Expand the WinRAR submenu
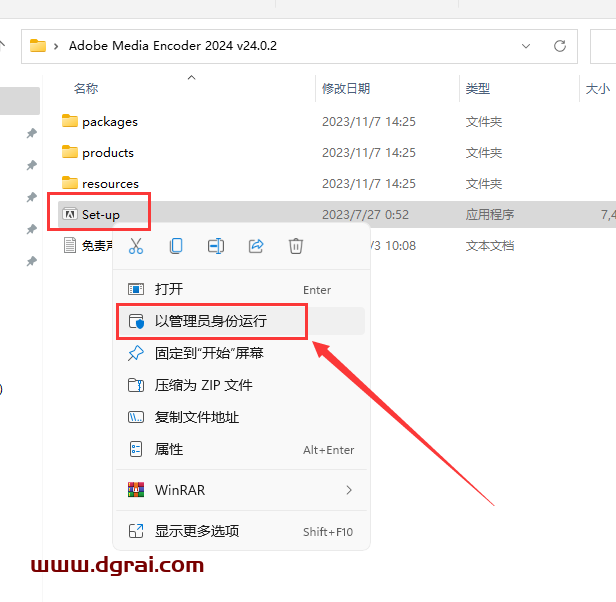The width and height of the screenshot is (616, 602). coord(241,490)
